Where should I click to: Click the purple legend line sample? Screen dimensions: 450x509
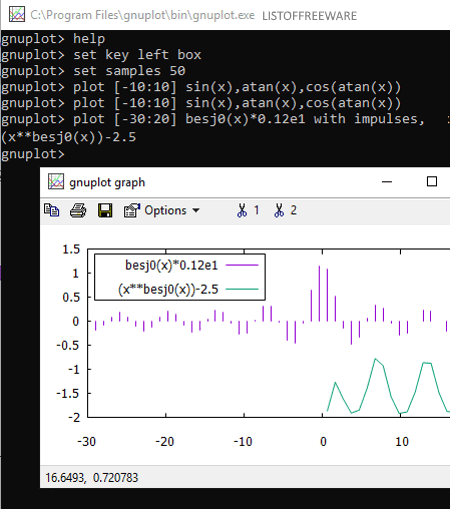pos(242,265)
